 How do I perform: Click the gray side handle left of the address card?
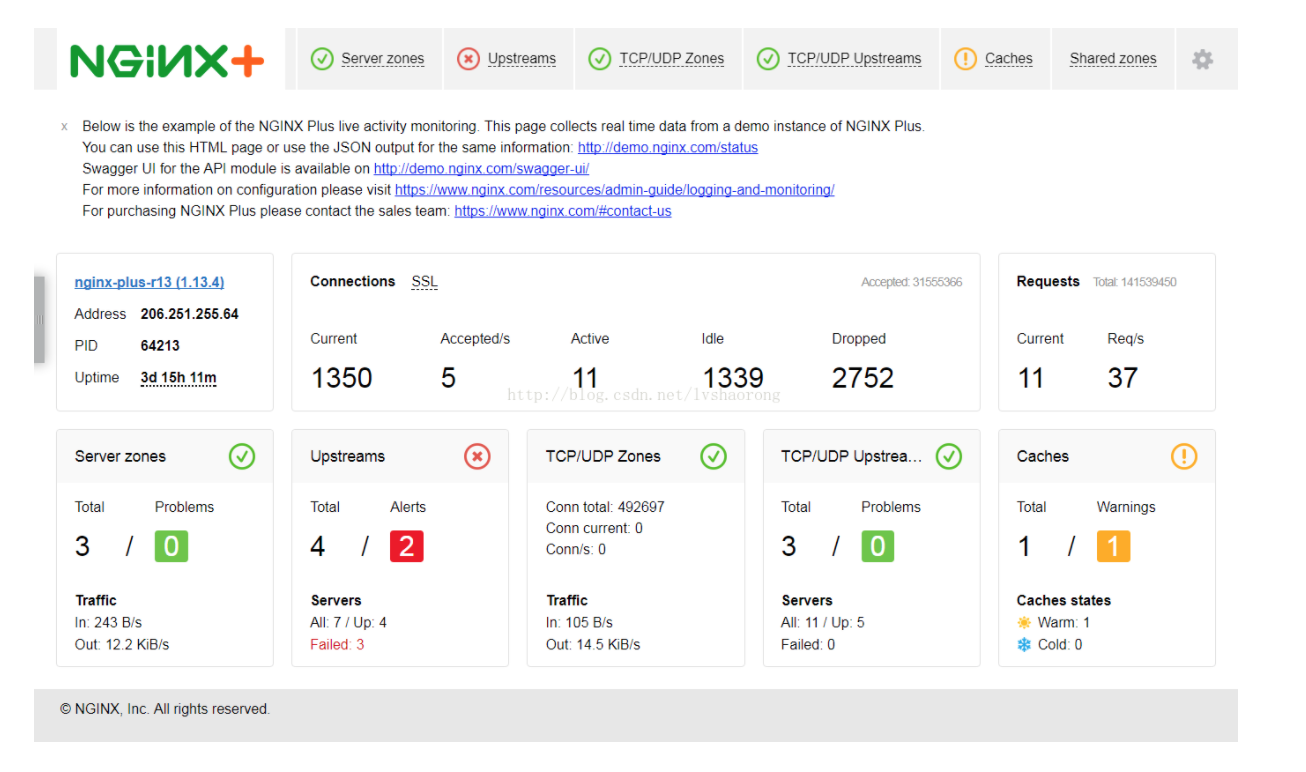click(39, 319)
